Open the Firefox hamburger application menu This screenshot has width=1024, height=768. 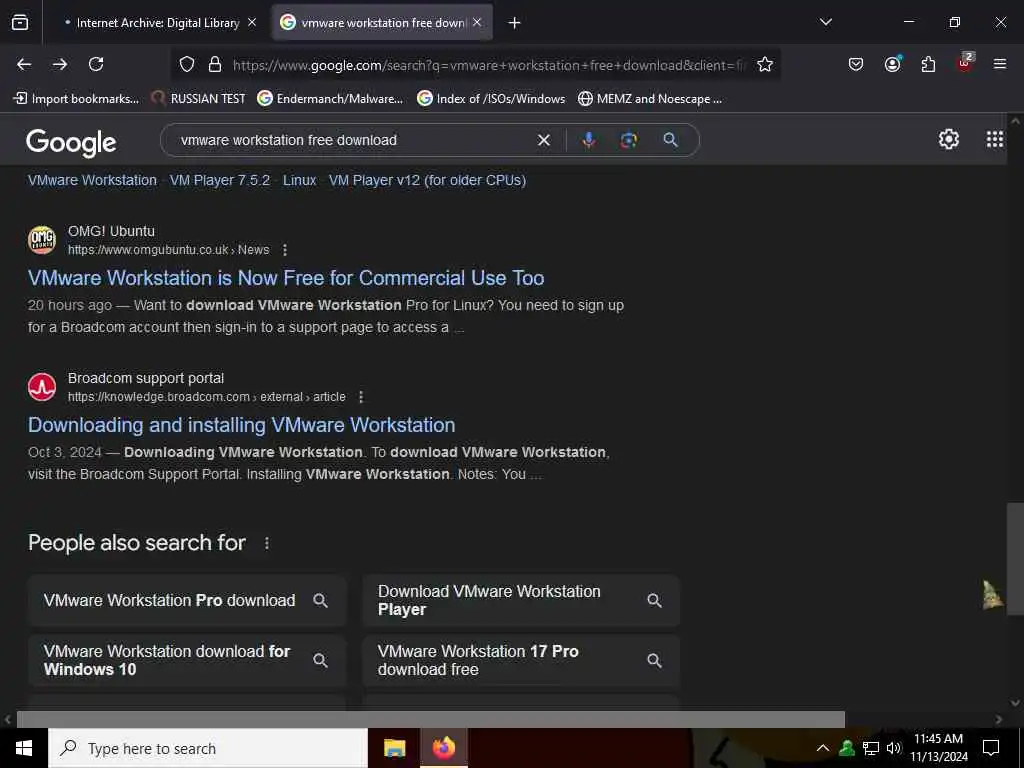[x=1000, y=64]
